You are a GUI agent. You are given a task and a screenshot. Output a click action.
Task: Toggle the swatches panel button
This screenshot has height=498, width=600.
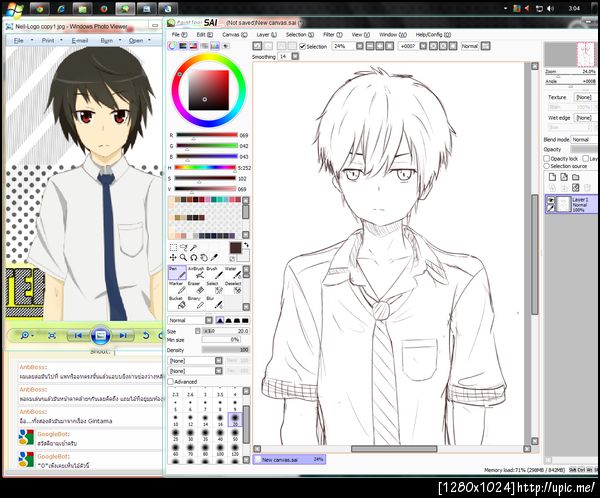(215, 46)
